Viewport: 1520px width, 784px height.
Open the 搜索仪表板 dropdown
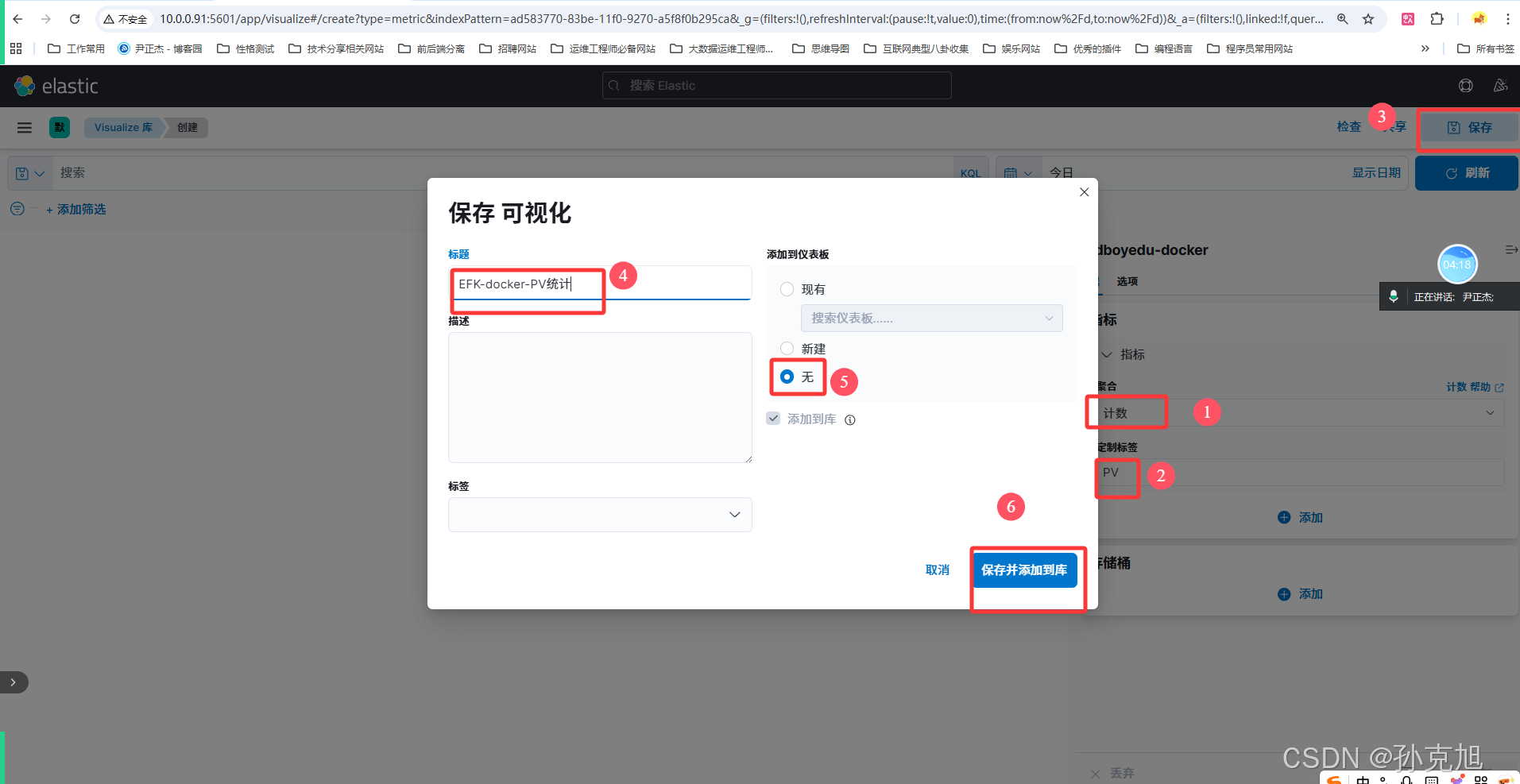coord(931,318)
